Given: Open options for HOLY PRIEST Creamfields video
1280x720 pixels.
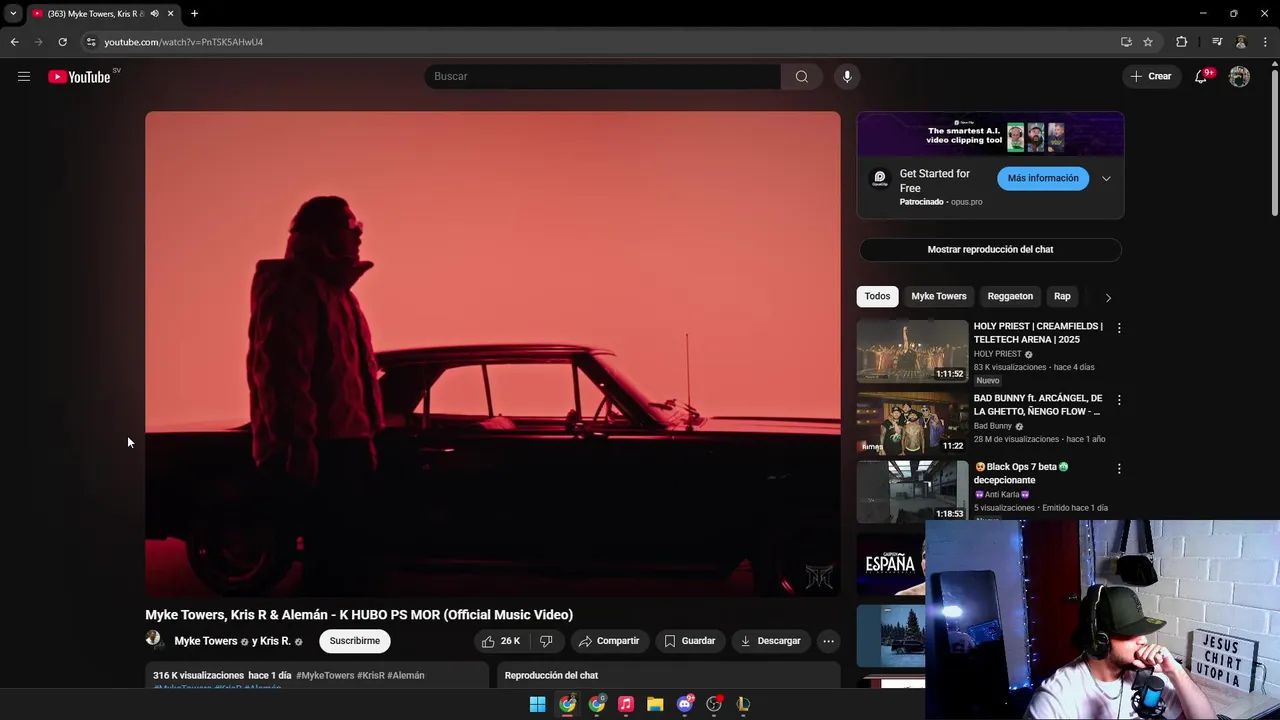Looking at the screenshot, I should click(x=1119, y=328).
